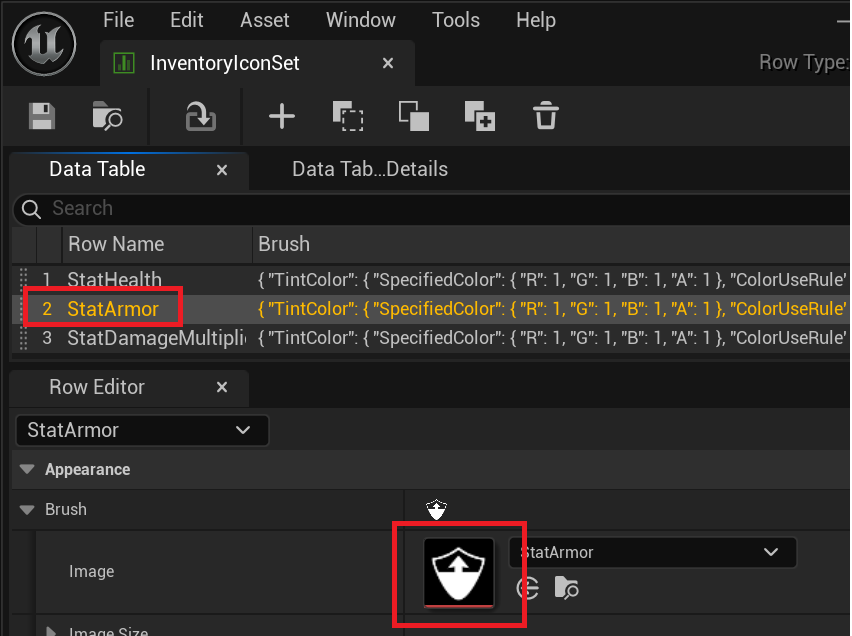Collapse the Appearance section
This screenshot has width=852, height=636.
(x=26, y=469)
